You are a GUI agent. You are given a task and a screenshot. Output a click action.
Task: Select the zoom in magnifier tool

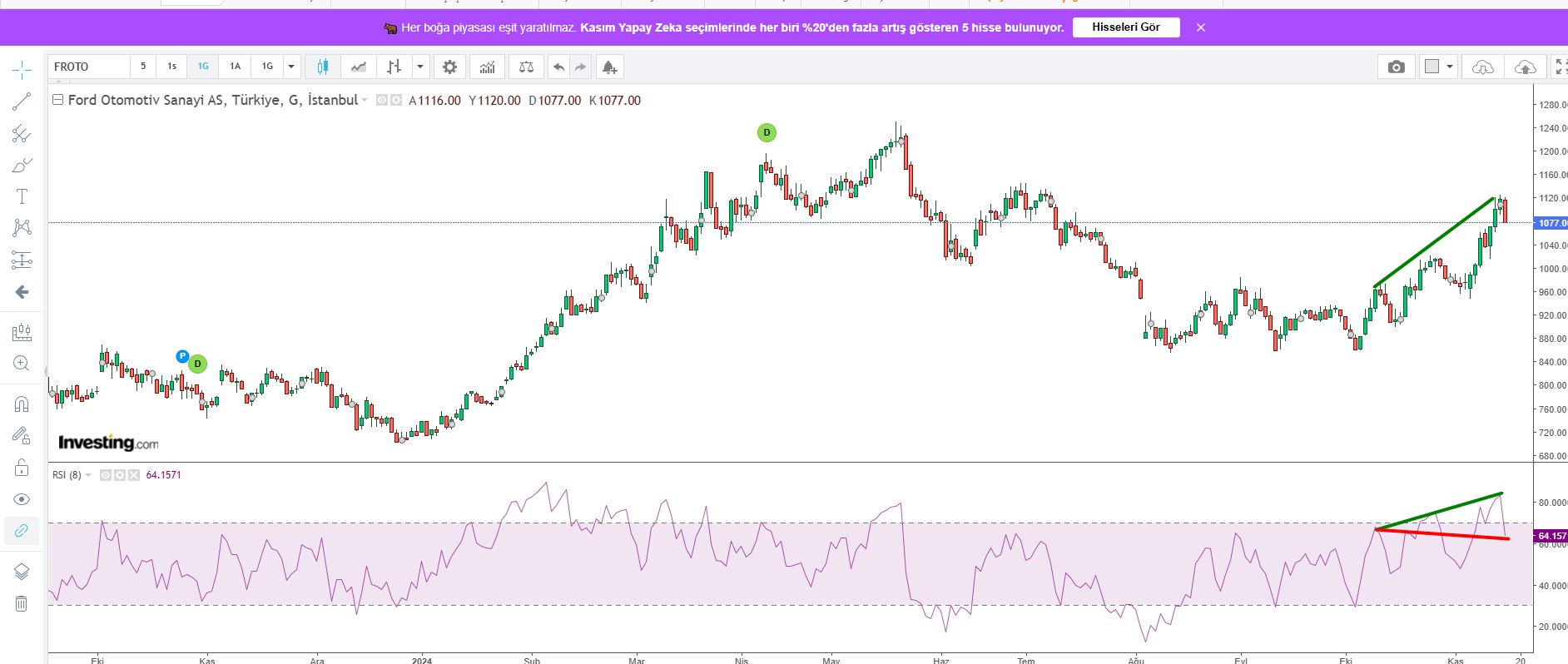22,364
